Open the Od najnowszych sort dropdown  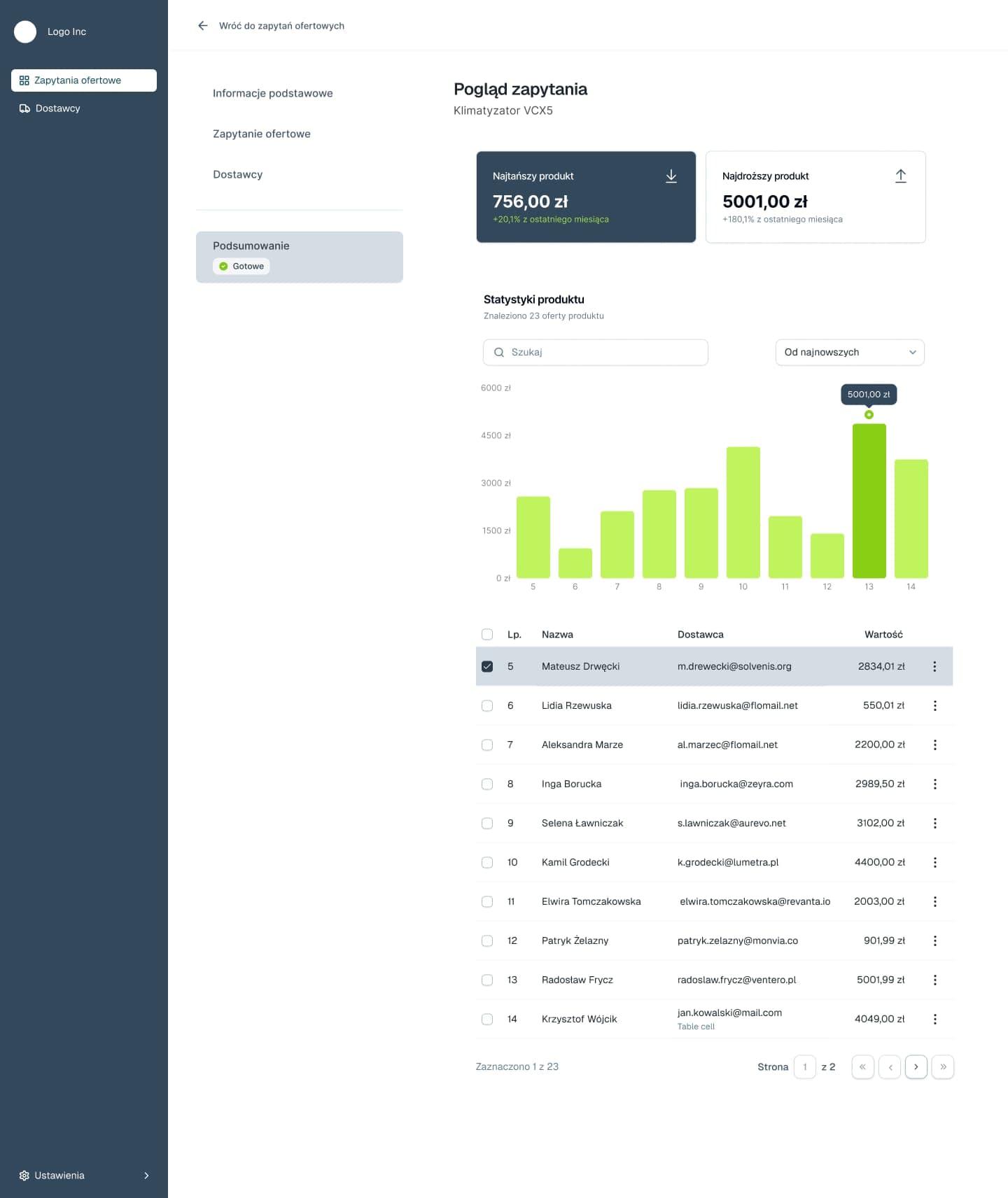tap(849, 353)
